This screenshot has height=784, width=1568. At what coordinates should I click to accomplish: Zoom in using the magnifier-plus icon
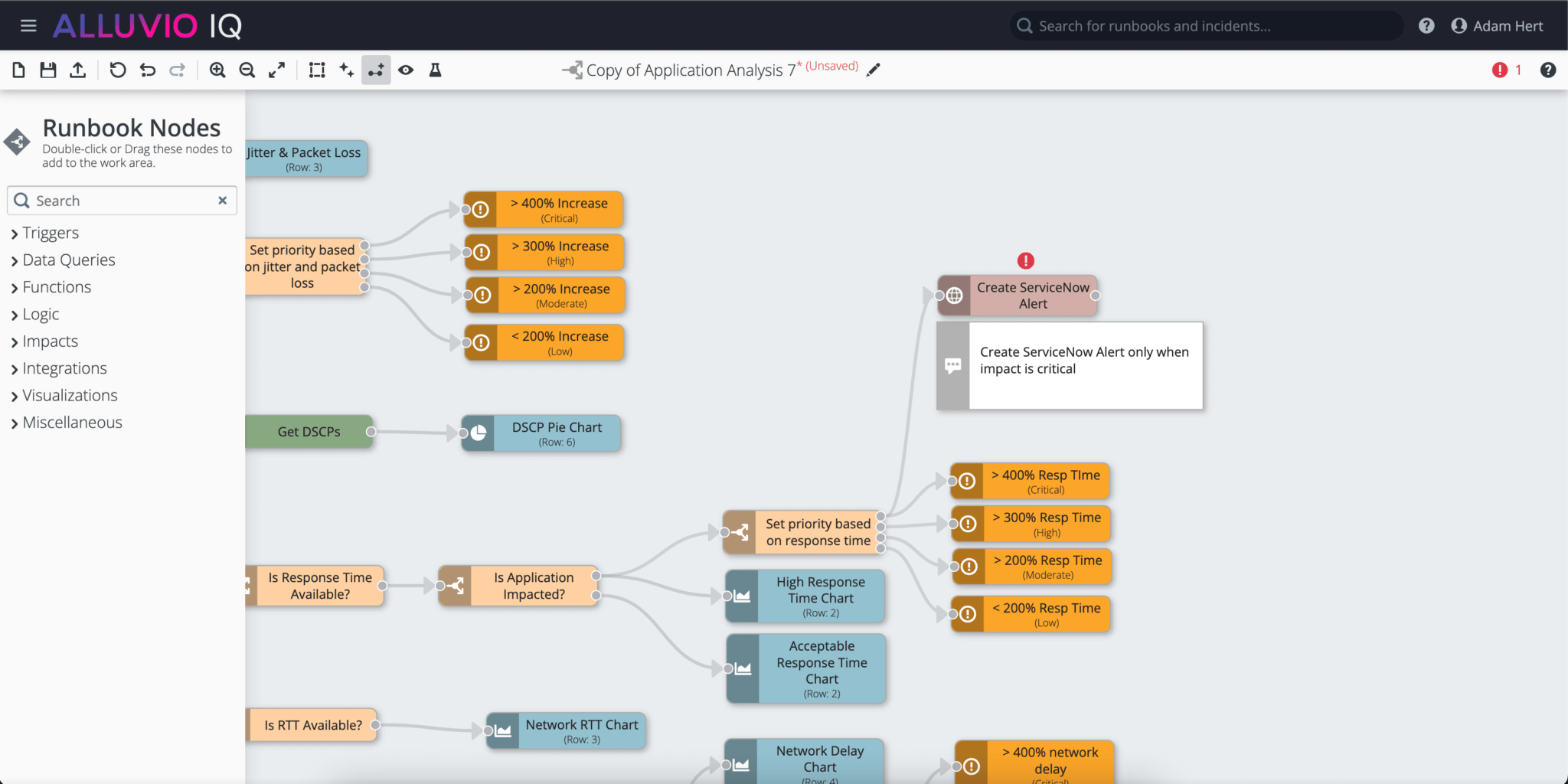tap(218, 70)
